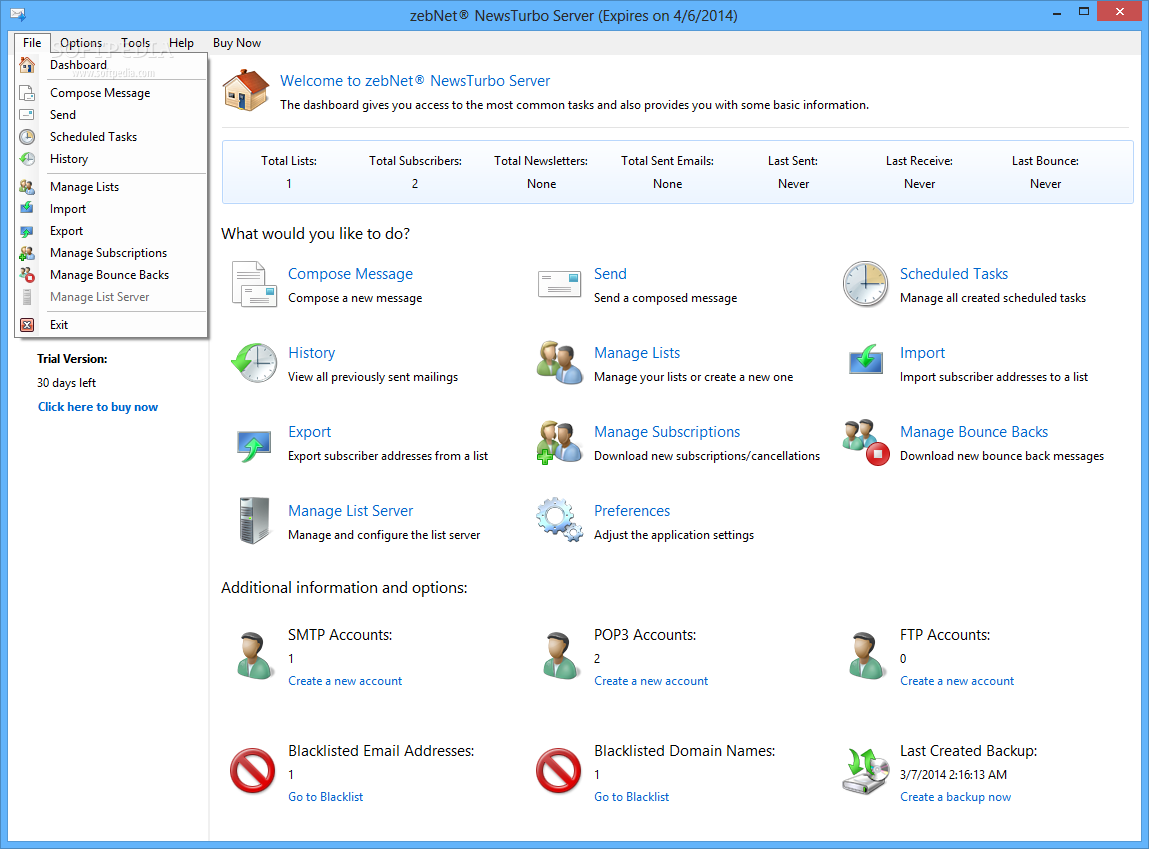Go to Blacklist under Blacklisted Domain Names

(x=631, y=797)
